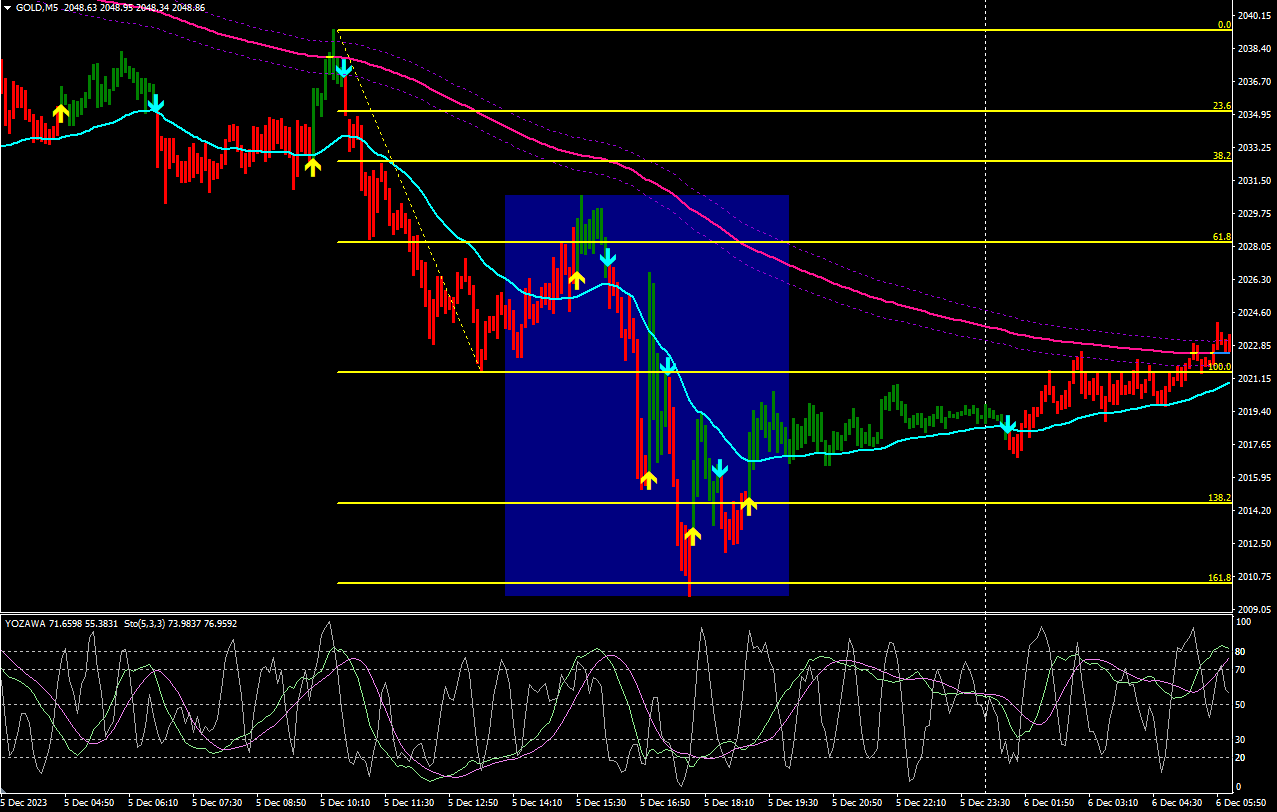Click the Fibonacci 61.8 level label

(1221, 237)
